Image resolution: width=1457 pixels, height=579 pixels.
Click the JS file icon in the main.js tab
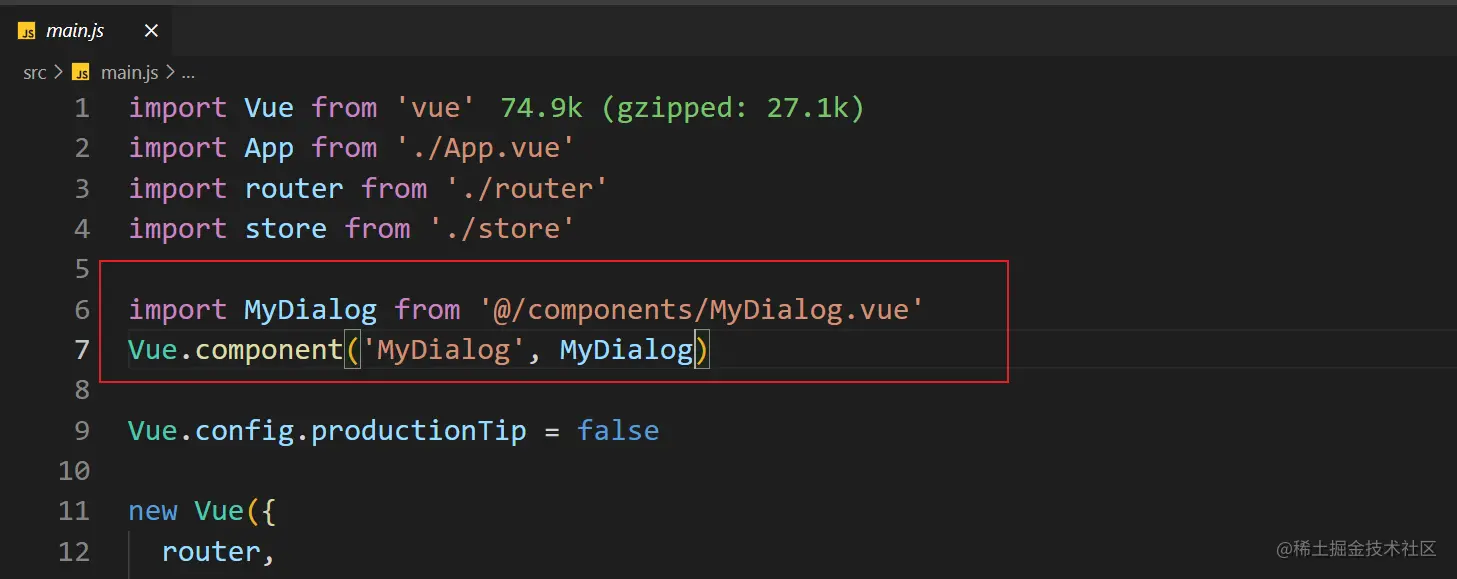pos(27,31)
